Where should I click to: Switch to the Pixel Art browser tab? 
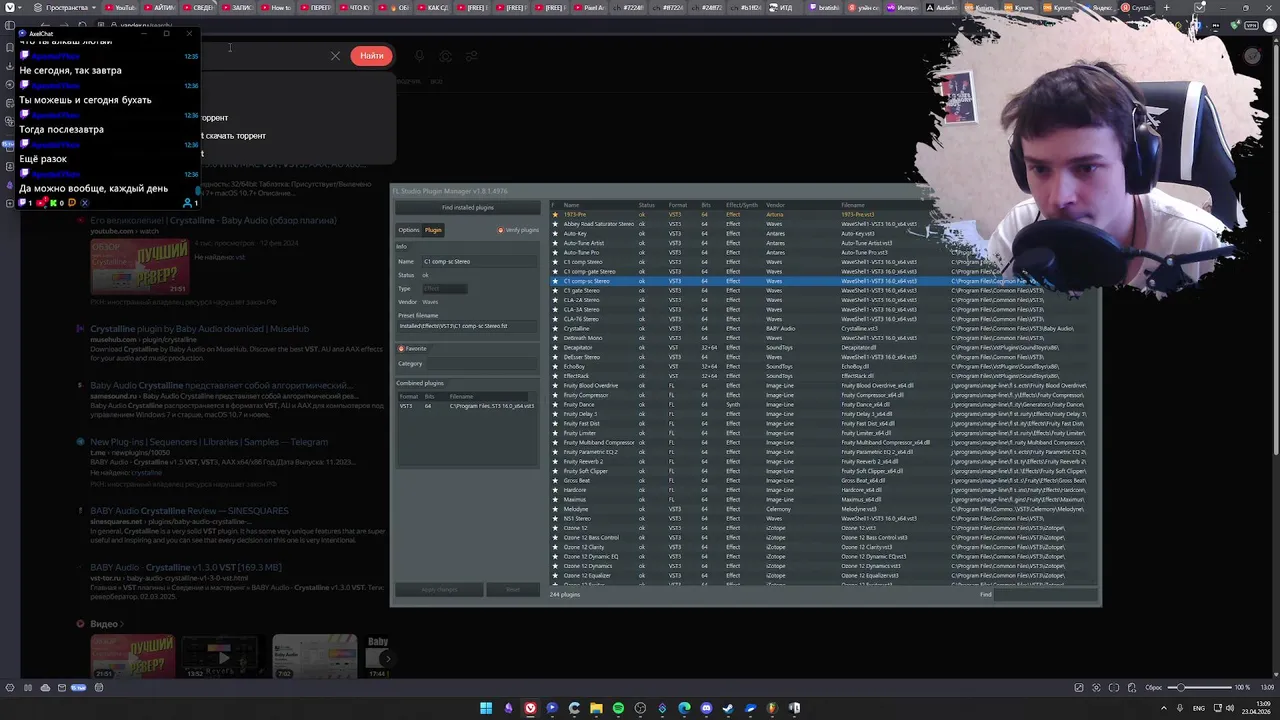[589, 7]
